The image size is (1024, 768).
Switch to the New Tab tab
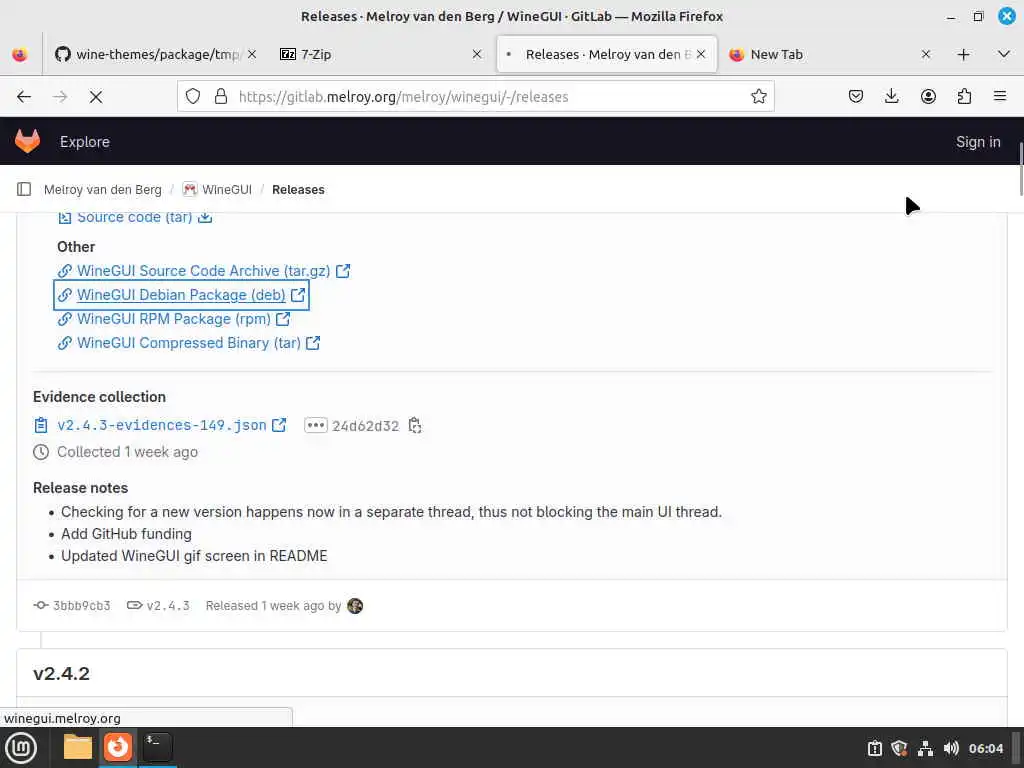(x=829, y=55)
